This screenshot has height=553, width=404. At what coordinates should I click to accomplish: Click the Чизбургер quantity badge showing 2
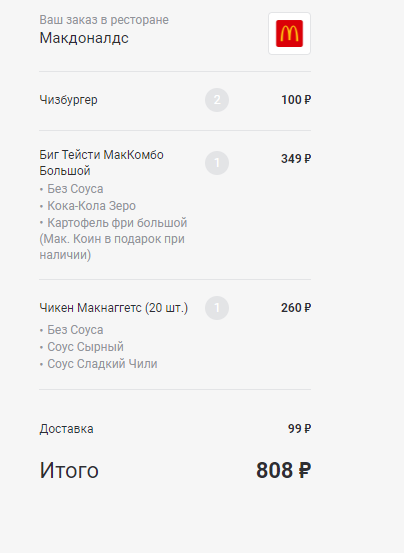coord(217,100)
